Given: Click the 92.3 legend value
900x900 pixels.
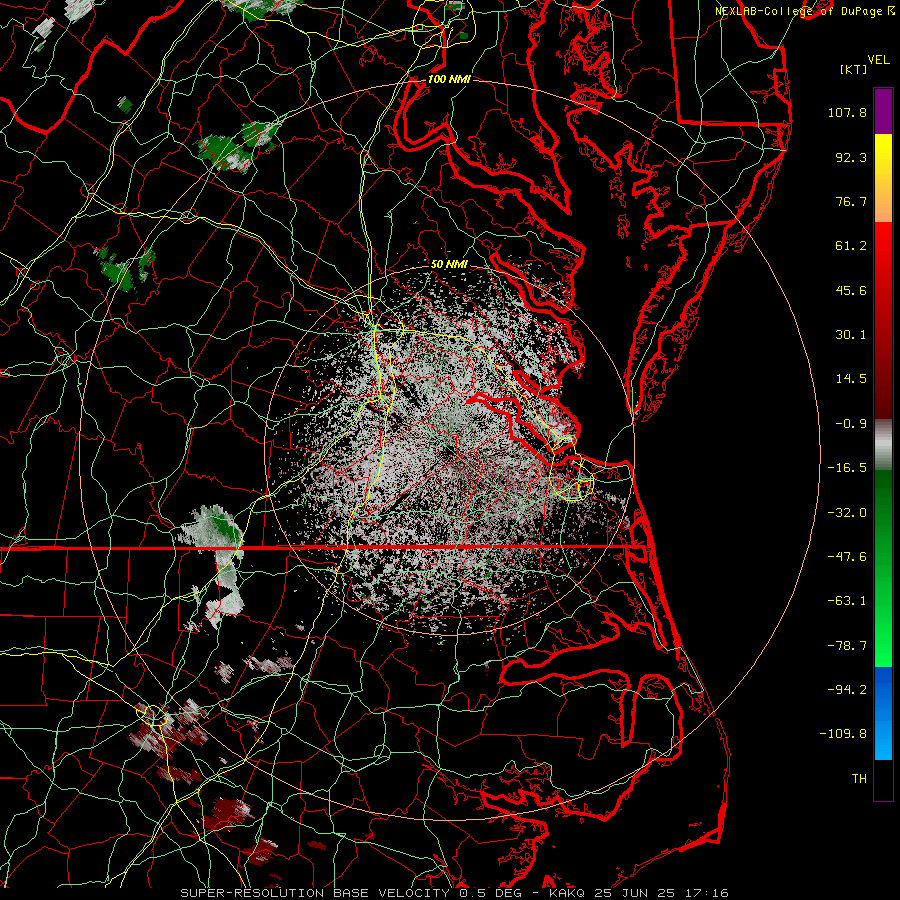Looking at the screenshot, I should tap(851, 157).
